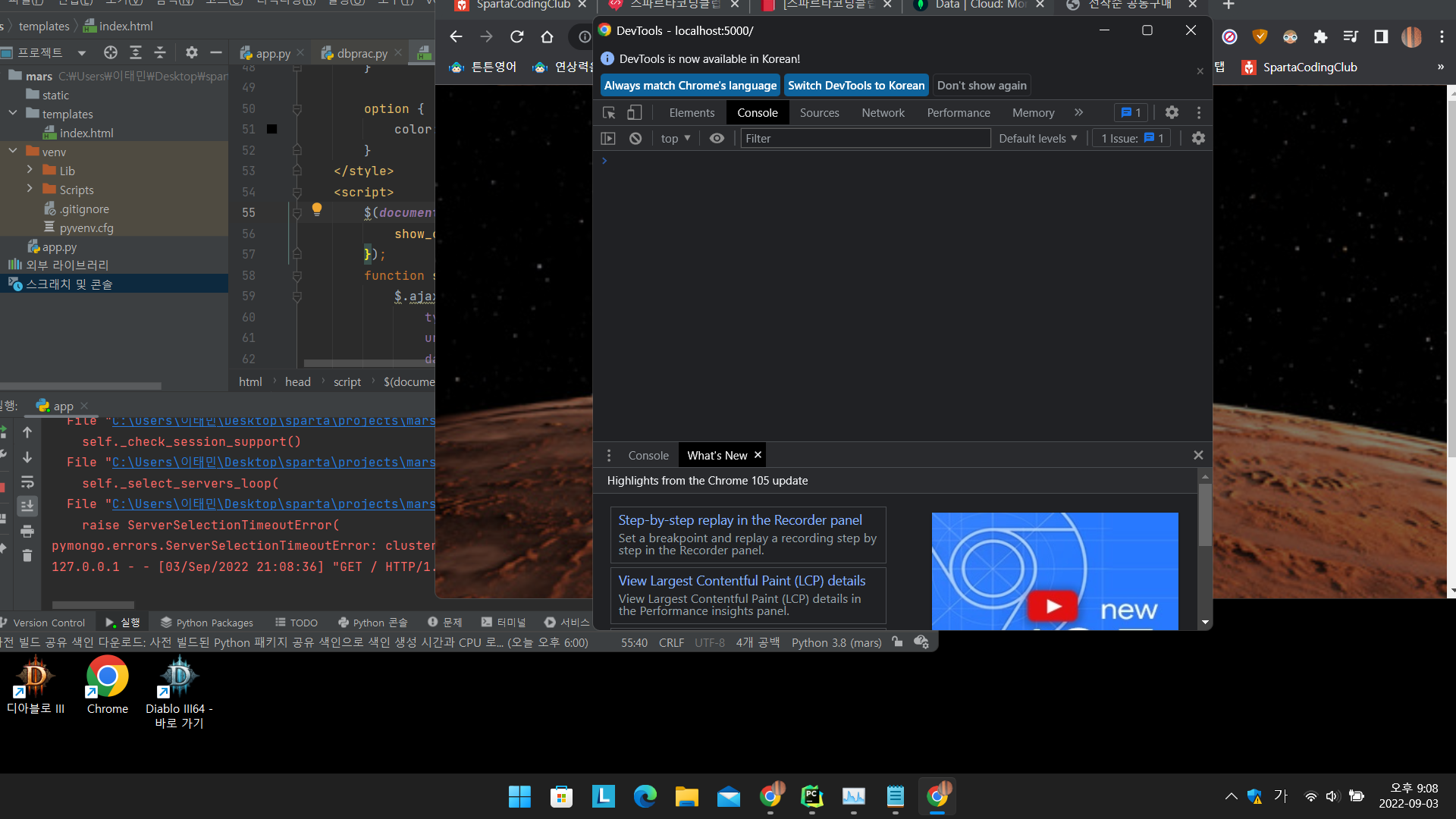This screenshot has width=1456, height=819.
Task: Select index.html in the project tree
Action: tap(79, 133)
